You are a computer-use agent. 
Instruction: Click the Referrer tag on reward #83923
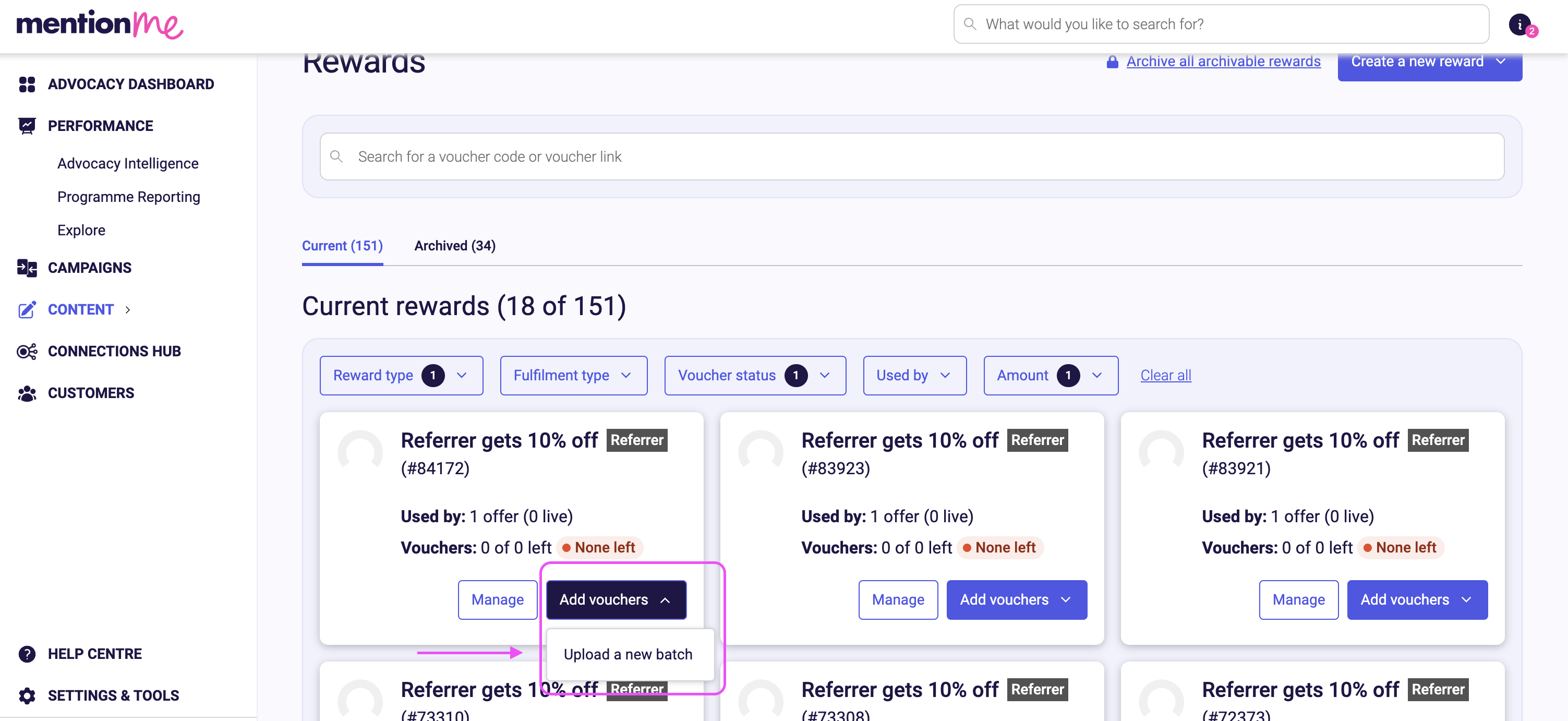pos(1037,440)
